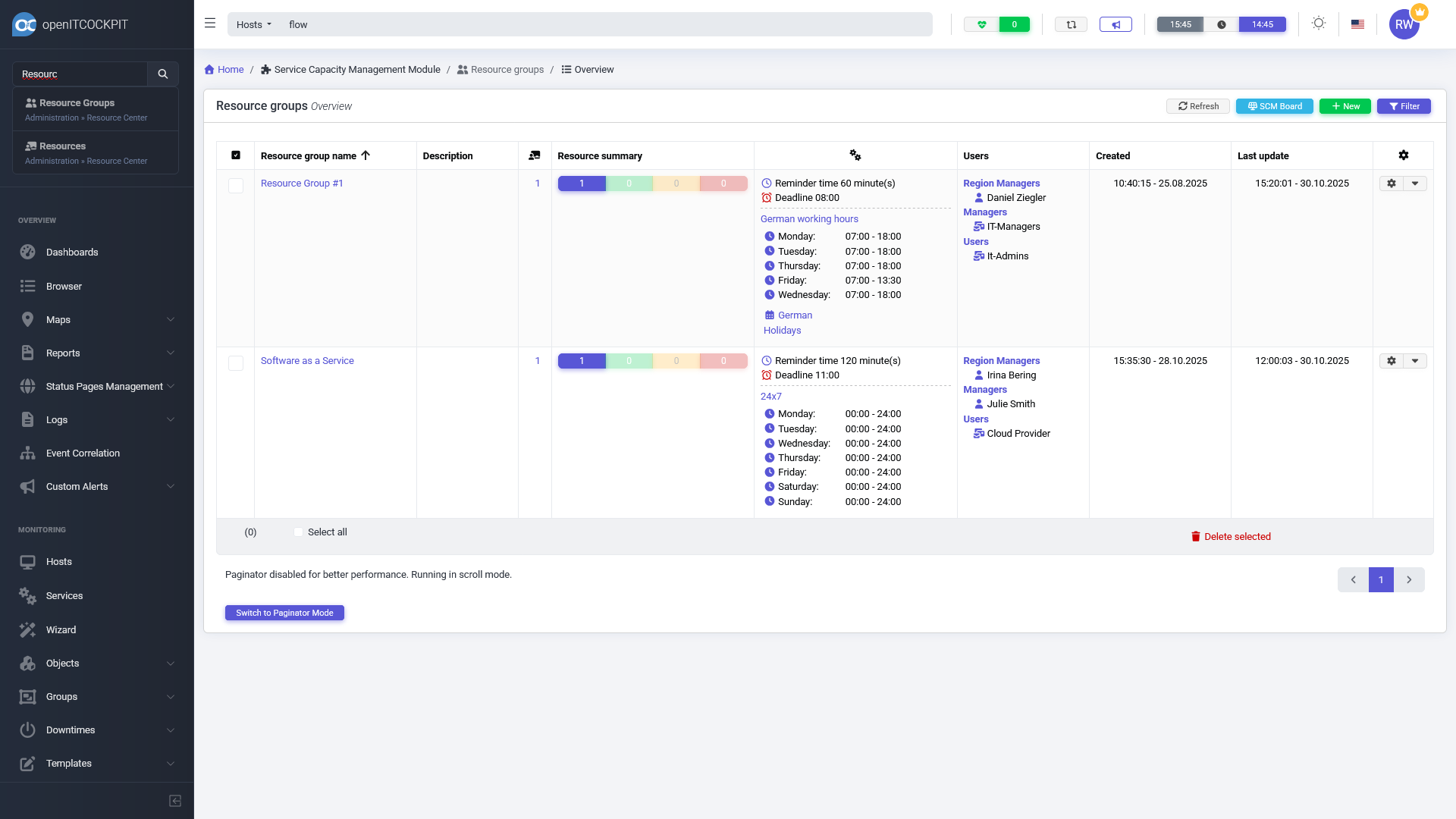
Task: Check the box for Resource Group #1
Action: click(x=236, y=186)
